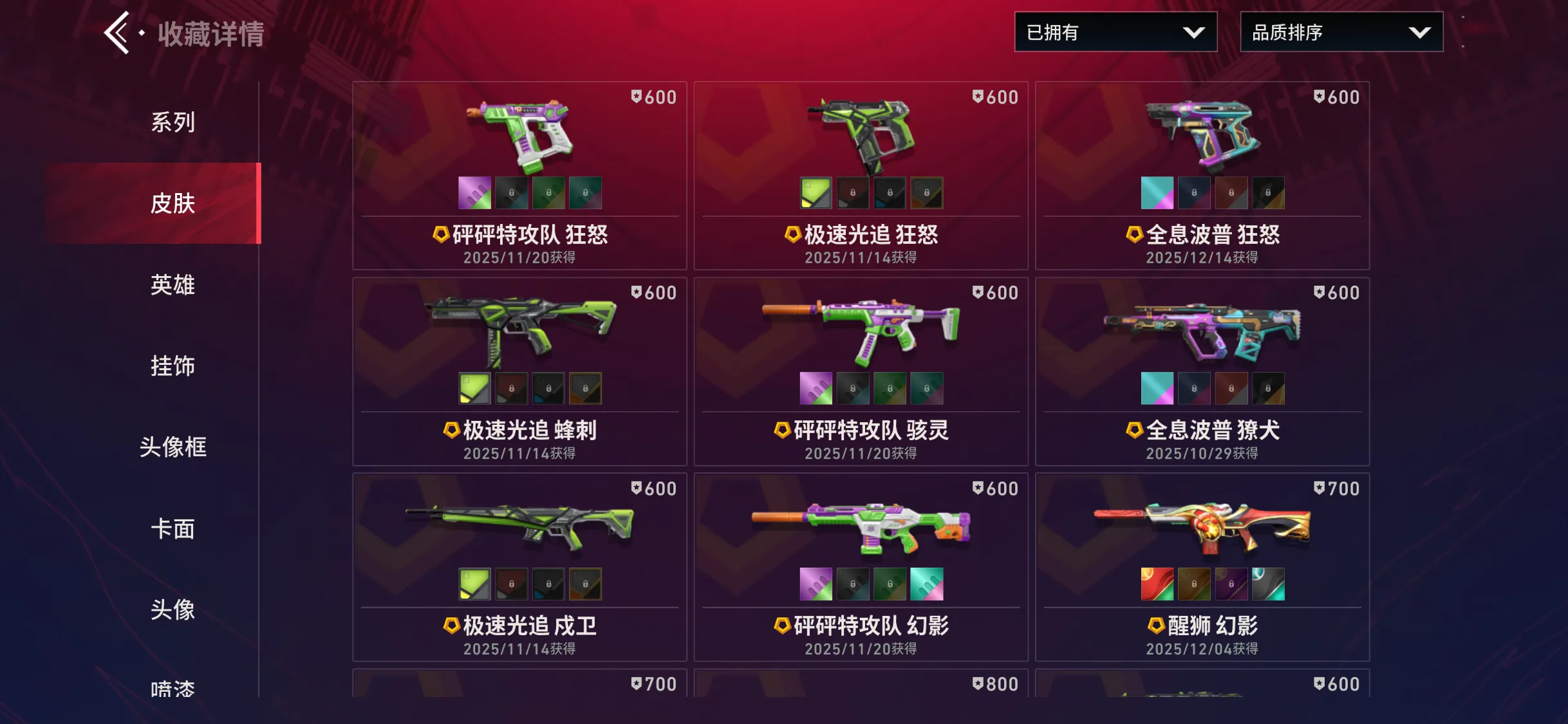Open the 卡面 category
This screenshot has height=724, width=1568.
point(173,528)
